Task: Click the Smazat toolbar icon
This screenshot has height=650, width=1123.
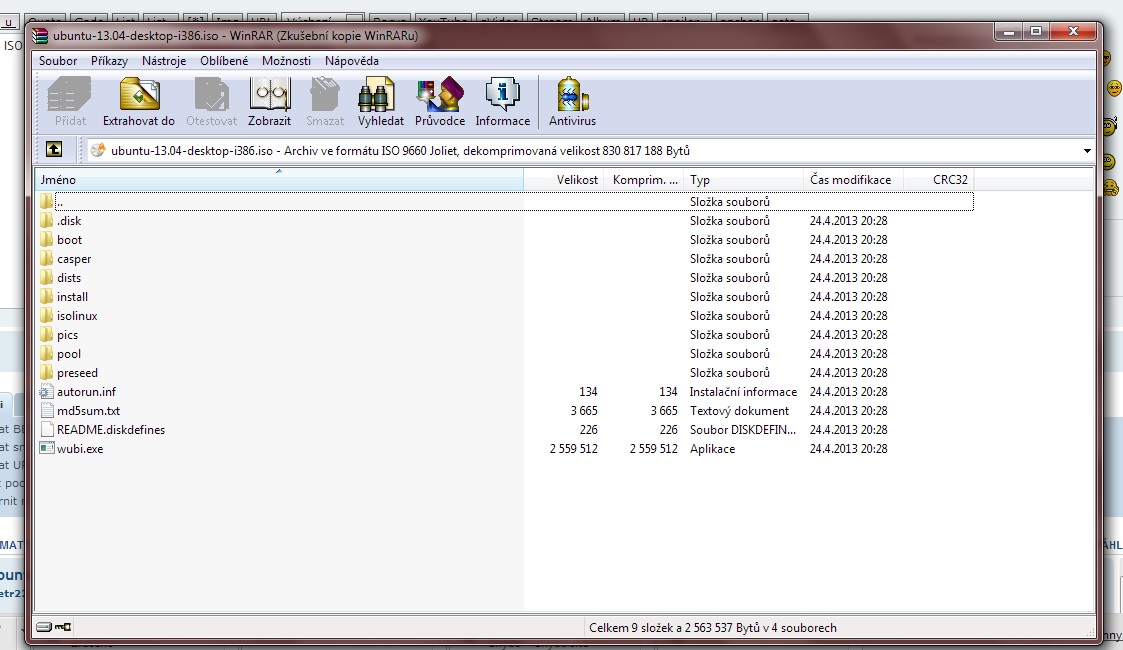Action: pyautogui.click(x=325, y=102)
